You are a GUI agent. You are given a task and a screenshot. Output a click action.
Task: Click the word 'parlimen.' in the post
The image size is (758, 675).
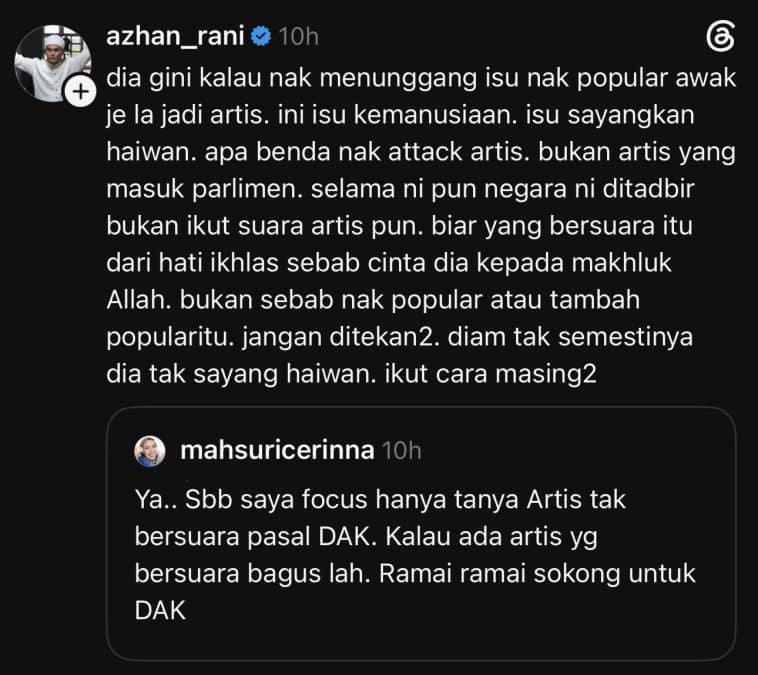tap(247, 189)
